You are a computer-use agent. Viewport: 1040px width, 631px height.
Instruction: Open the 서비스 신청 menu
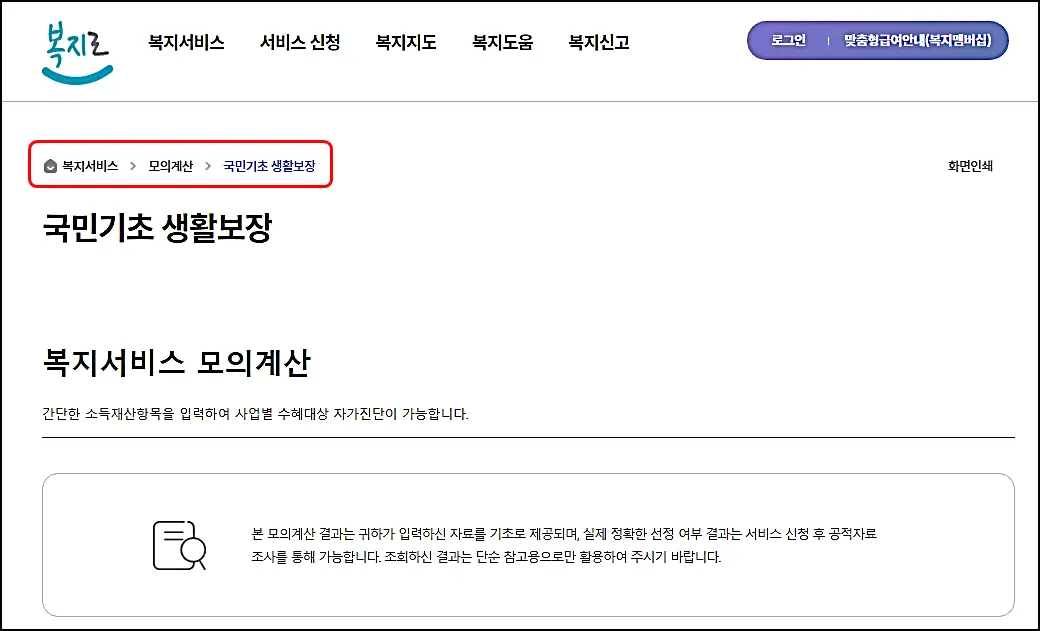tap(300, 42)
